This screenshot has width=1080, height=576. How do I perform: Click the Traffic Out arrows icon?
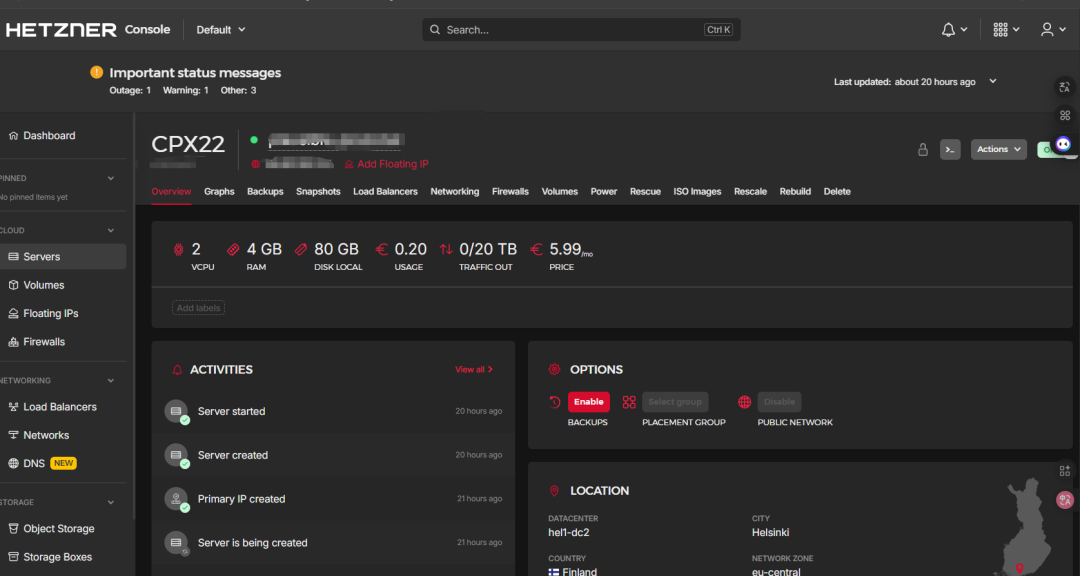[446, 249]
